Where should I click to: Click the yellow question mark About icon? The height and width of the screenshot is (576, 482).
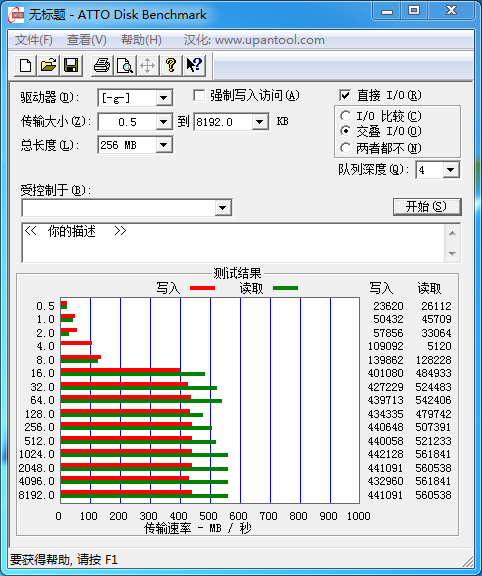[170, 66]
